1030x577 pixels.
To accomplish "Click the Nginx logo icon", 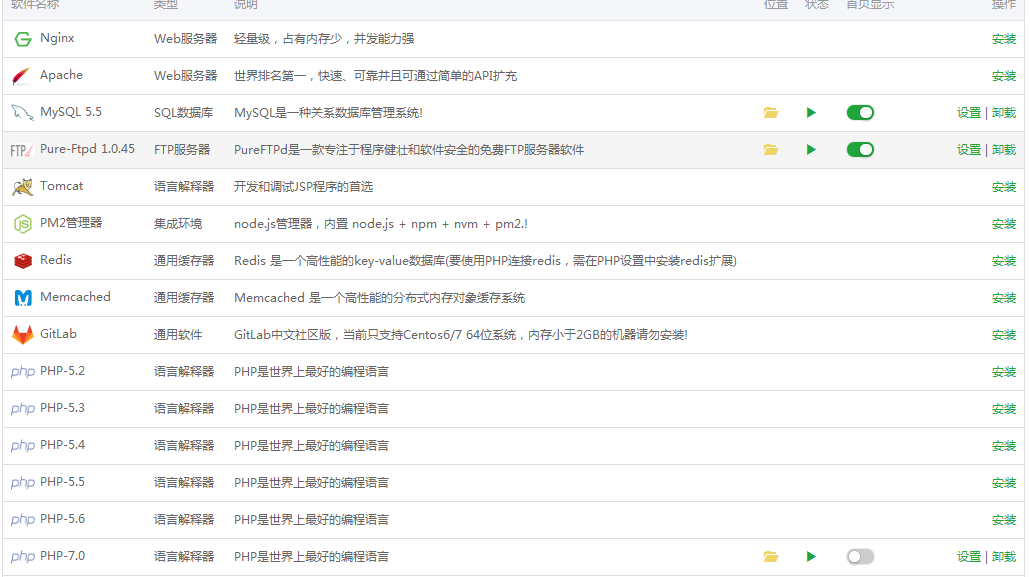I will click(23, 39).
